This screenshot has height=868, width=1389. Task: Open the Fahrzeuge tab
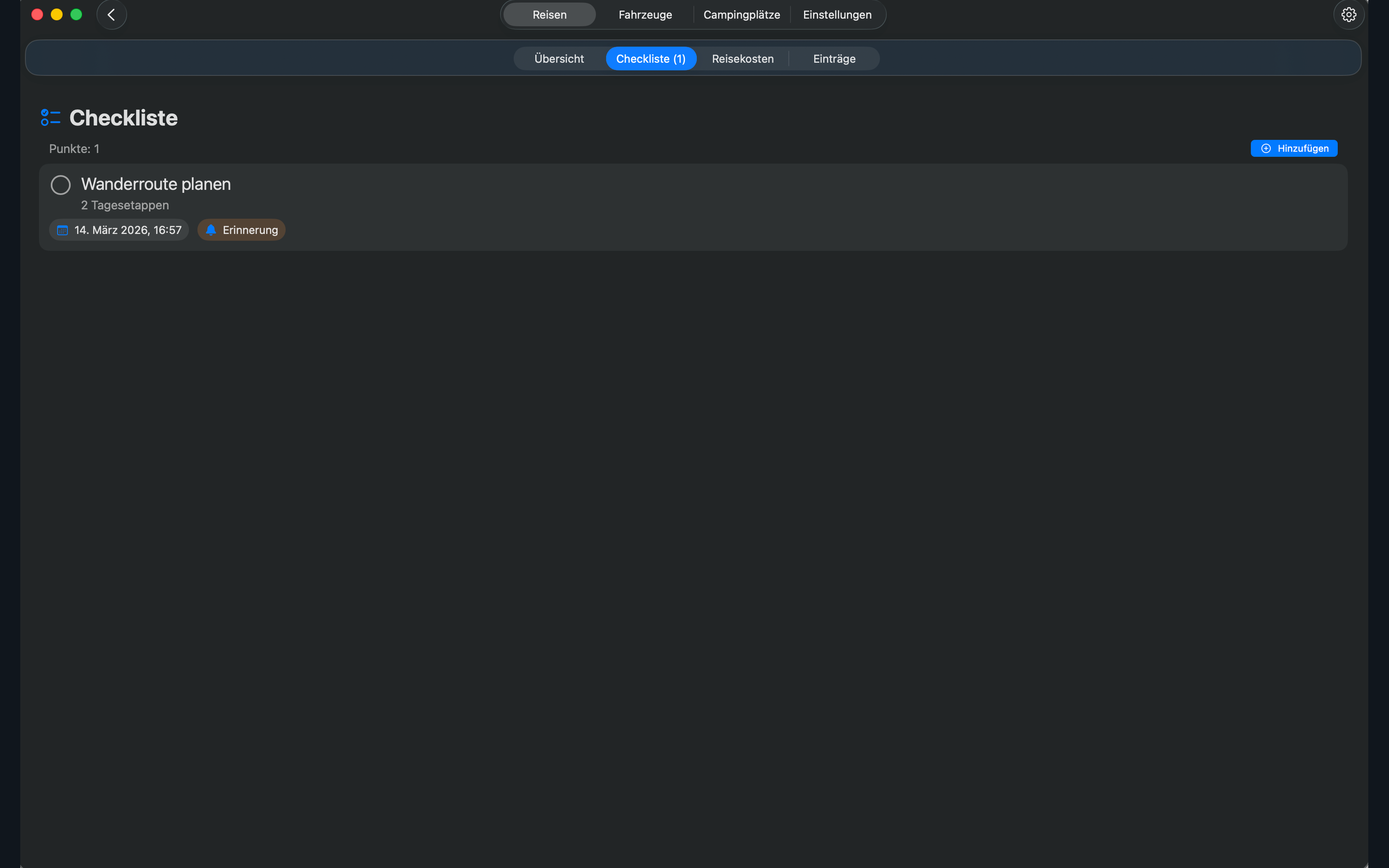645,15
